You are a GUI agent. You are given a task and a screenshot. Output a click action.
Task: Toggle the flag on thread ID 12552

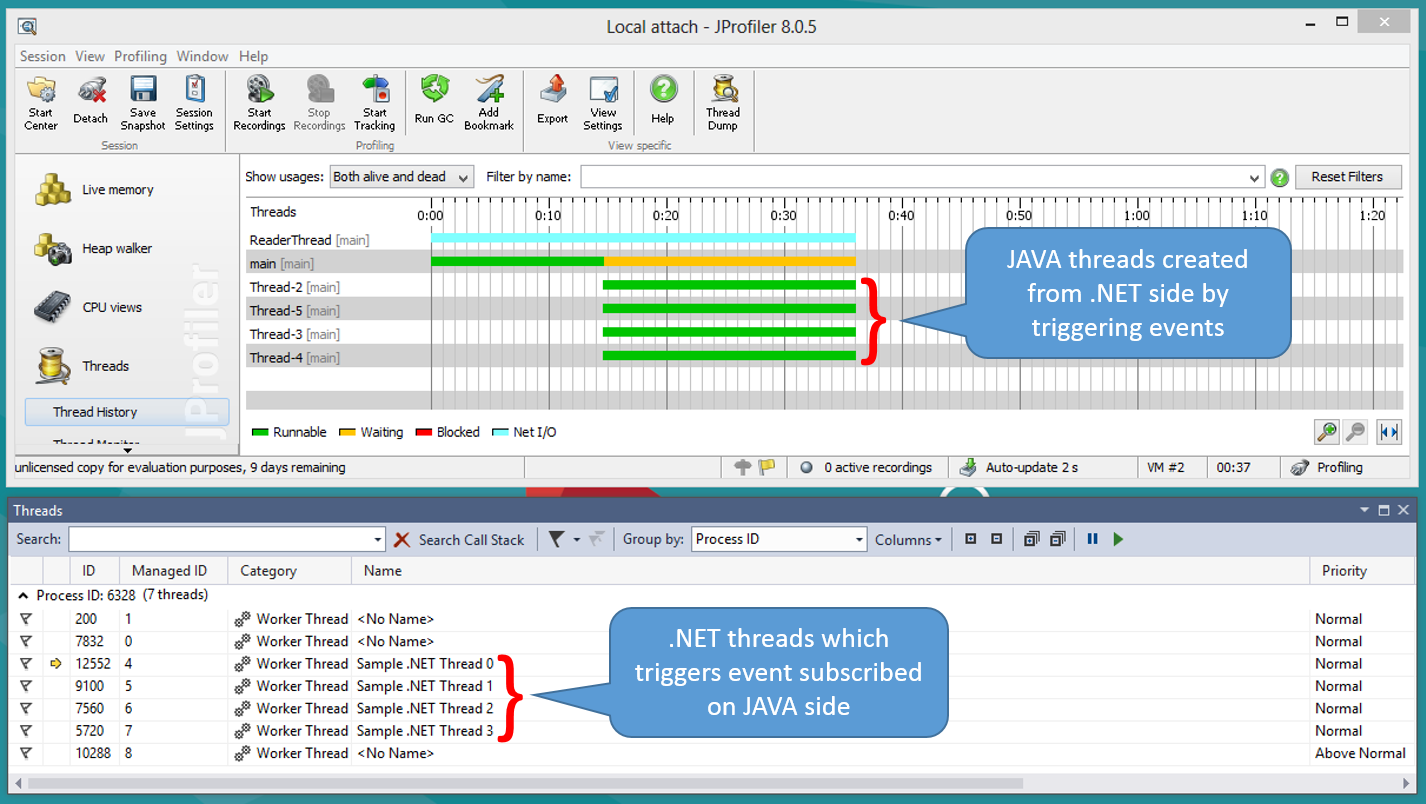click(x=26, y=664)
